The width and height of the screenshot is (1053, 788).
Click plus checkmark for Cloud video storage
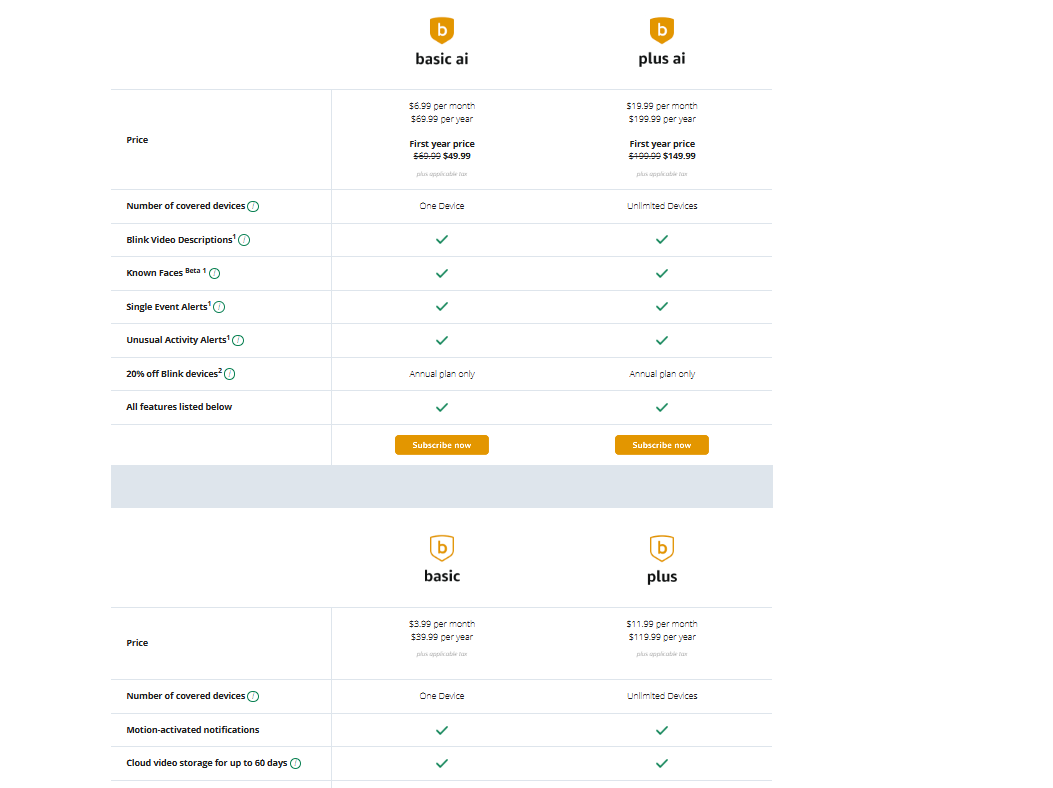(661, 764)
